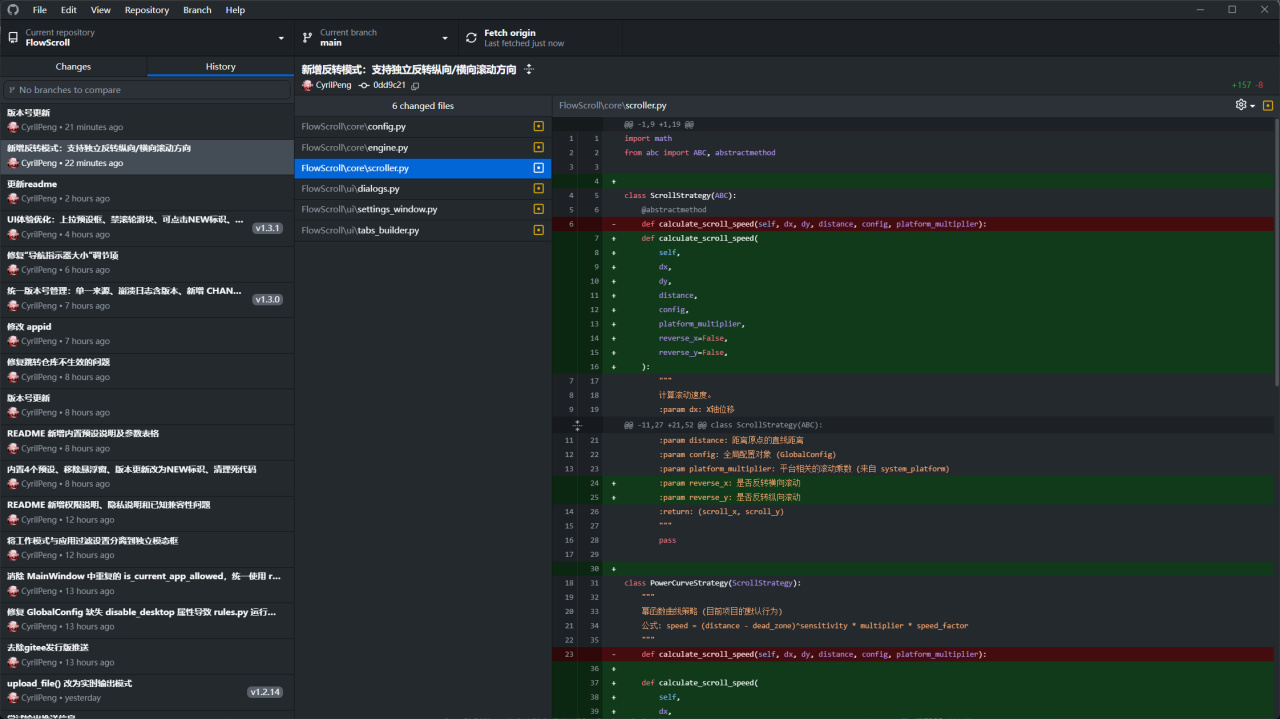Viewport: 1280px width, 719px height.
Task: Click the GitHub logo in title bar
Action: [13, 10]
